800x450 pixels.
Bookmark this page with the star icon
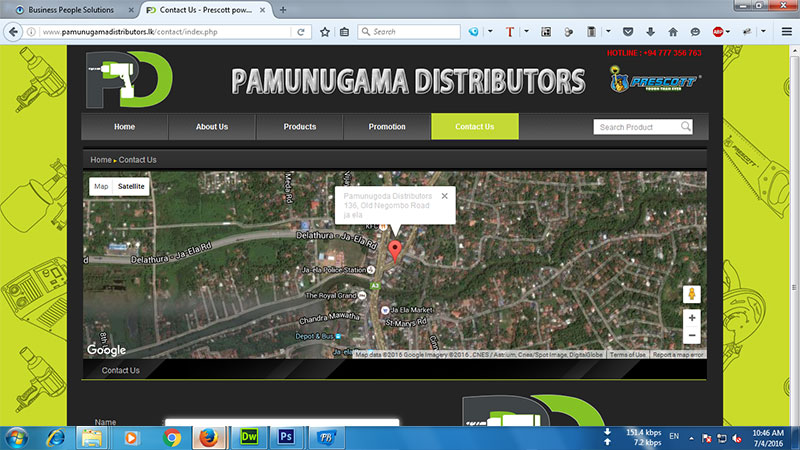[x=325, y=32]
